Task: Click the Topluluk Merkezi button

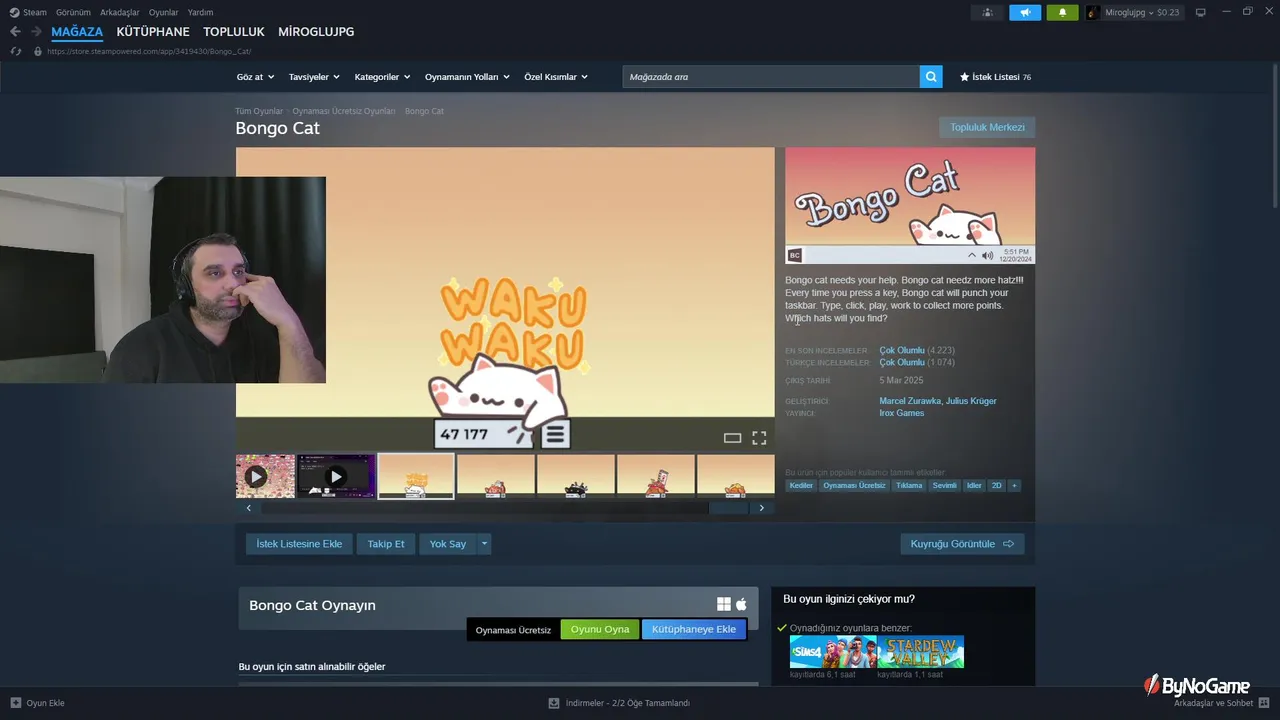Action: 987,127
